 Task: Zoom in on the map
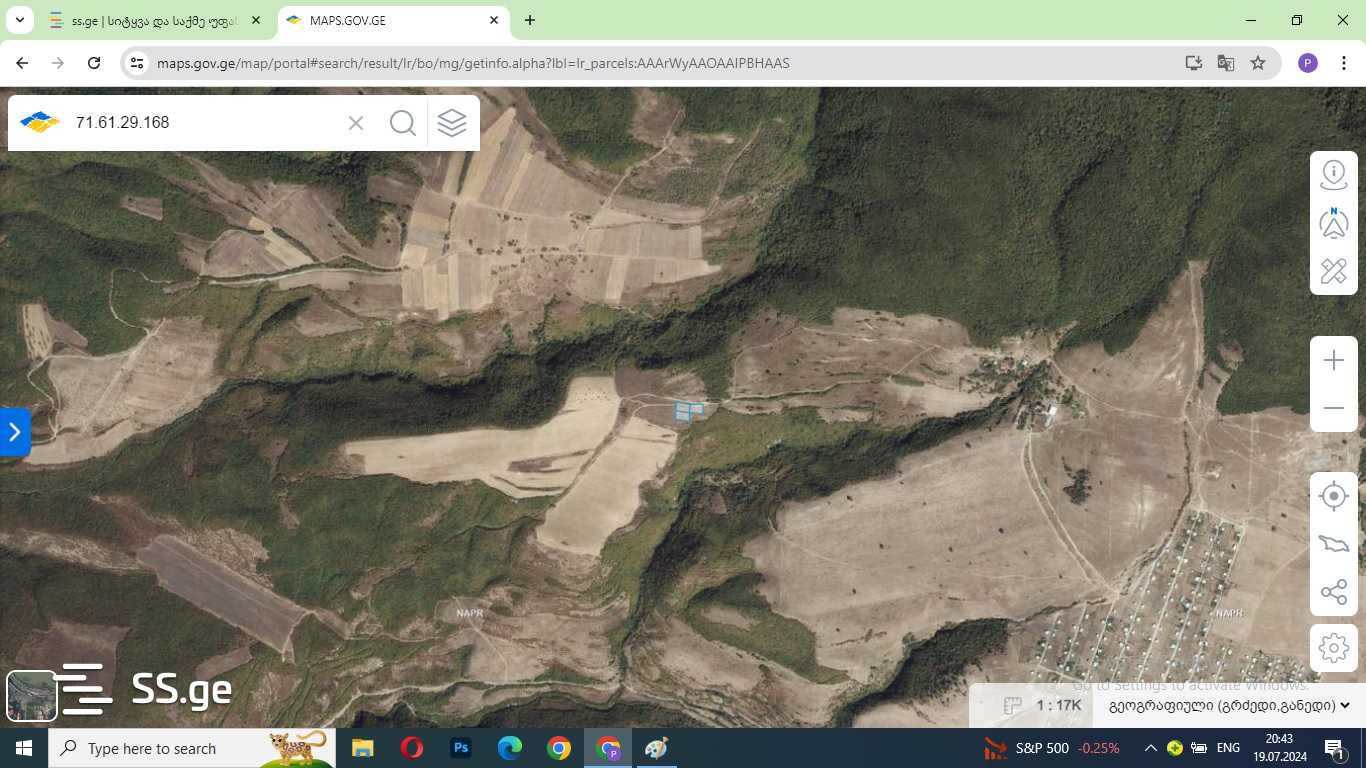coord(1333,360)
